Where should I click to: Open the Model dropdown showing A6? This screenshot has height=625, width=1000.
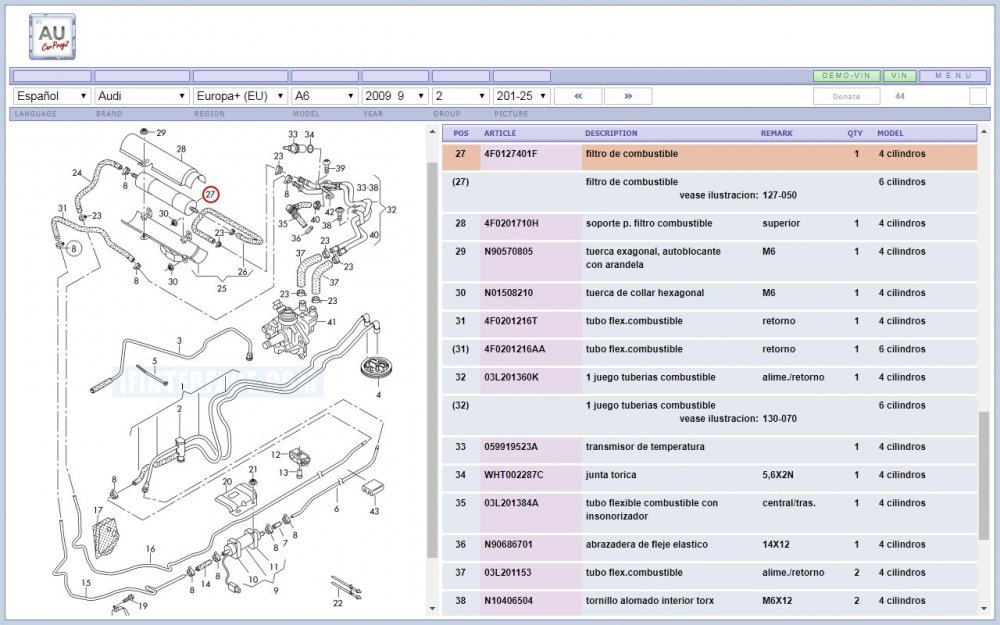click(325, 96)
